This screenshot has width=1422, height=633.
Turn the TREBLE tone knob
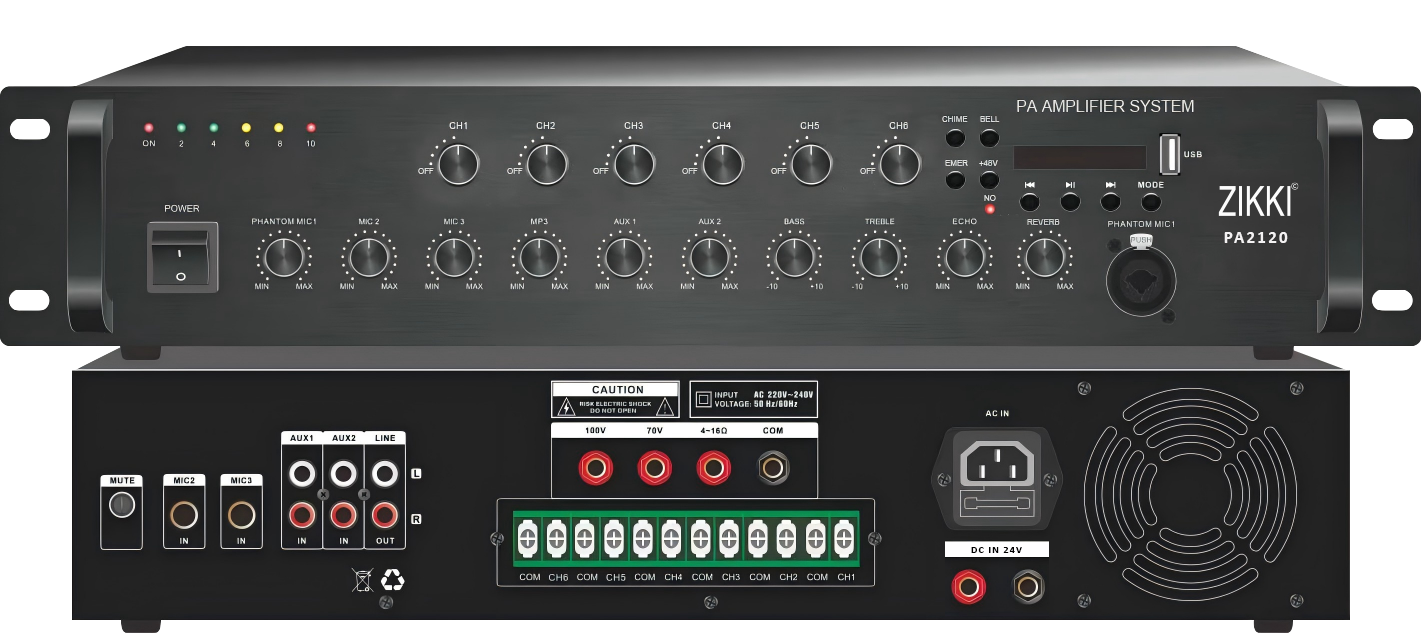pos(879,257)
